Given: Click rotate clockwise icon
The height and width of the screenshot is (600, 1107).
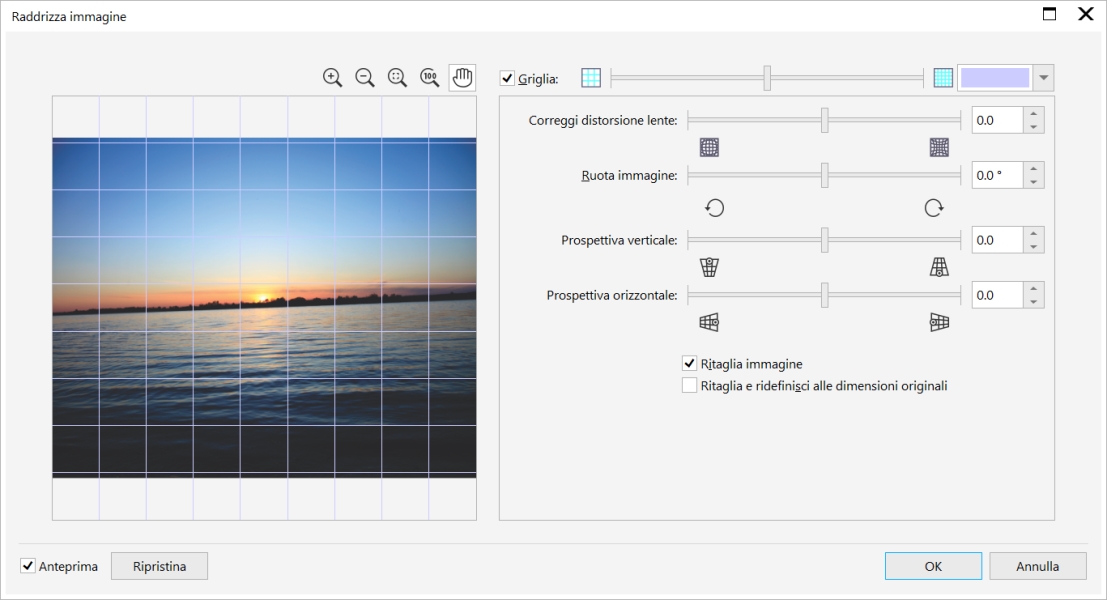Looking at the screenshot, I should tap(933, 208).
